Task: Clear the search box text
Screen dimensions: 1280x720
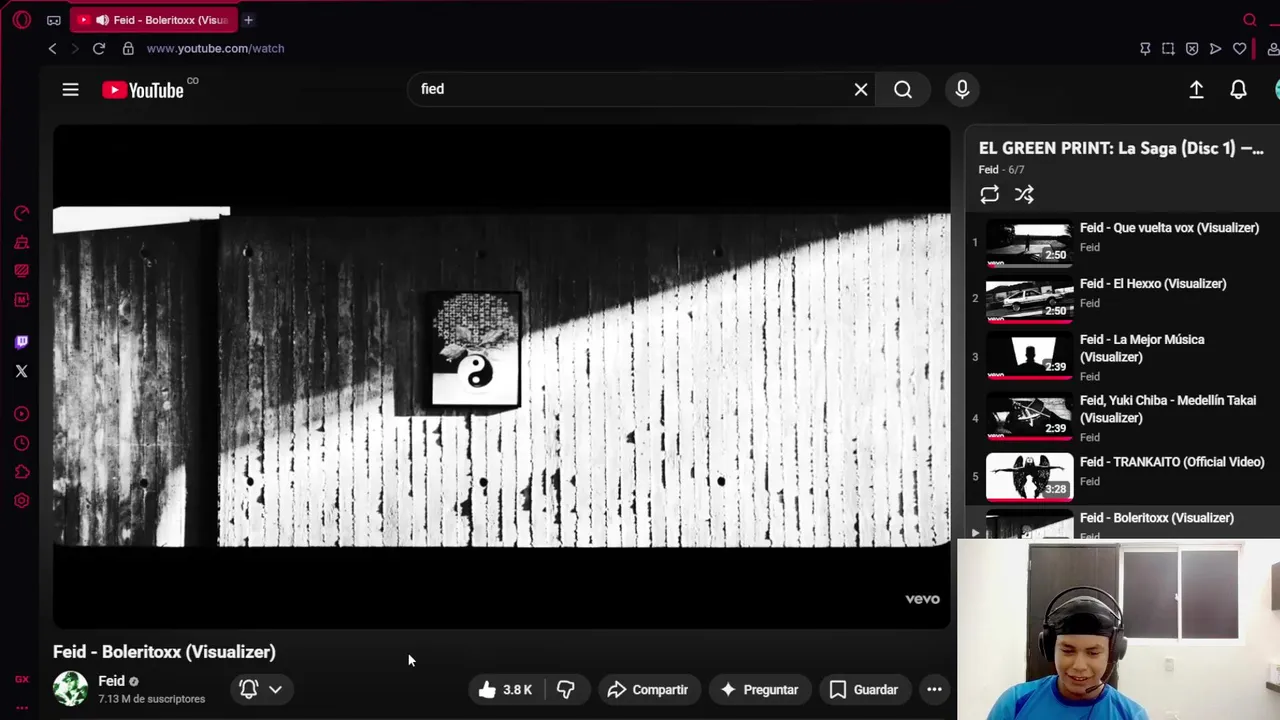Action: pyautogui.click(x=861, y=89)
